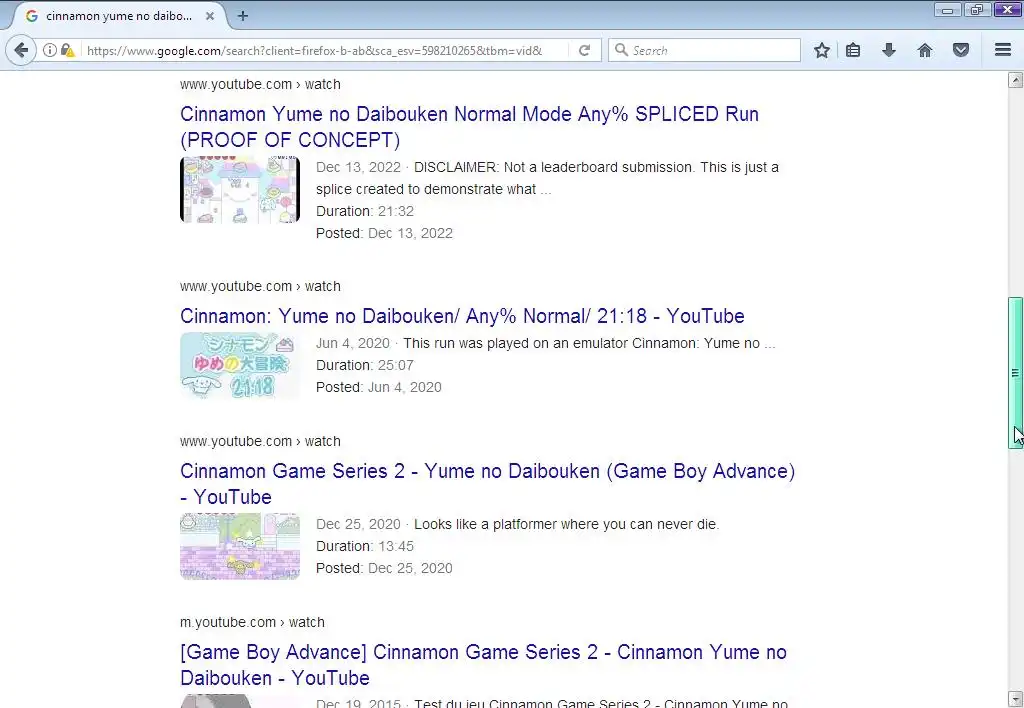Click the green vertical scrollbar thumb
The width and height of the screenshot is (1024, 708).
pyautogui.click(x=1015, y=372)
